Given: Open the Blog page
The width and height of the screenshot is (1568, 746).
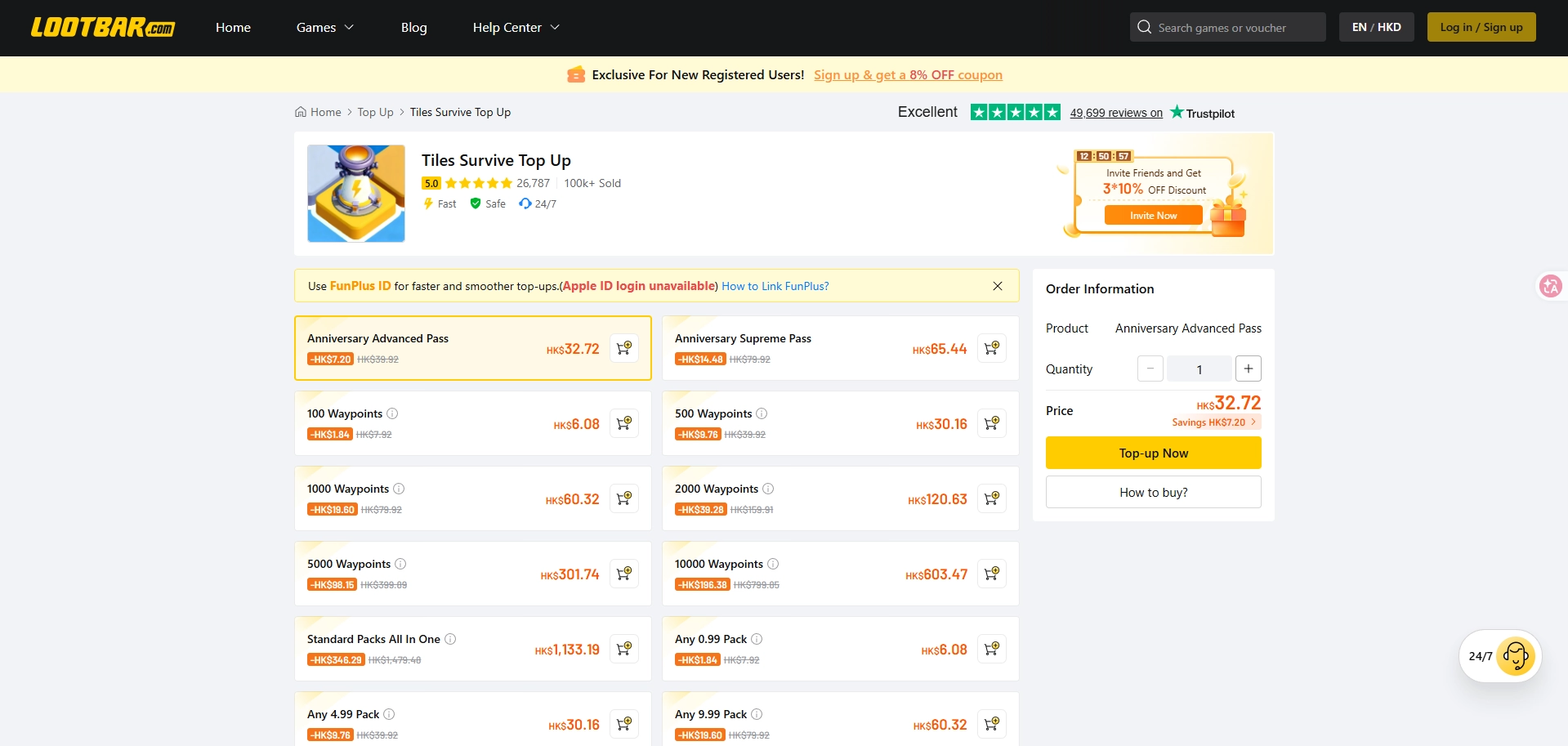Looking at the screenshot, I should pos(414,27).
